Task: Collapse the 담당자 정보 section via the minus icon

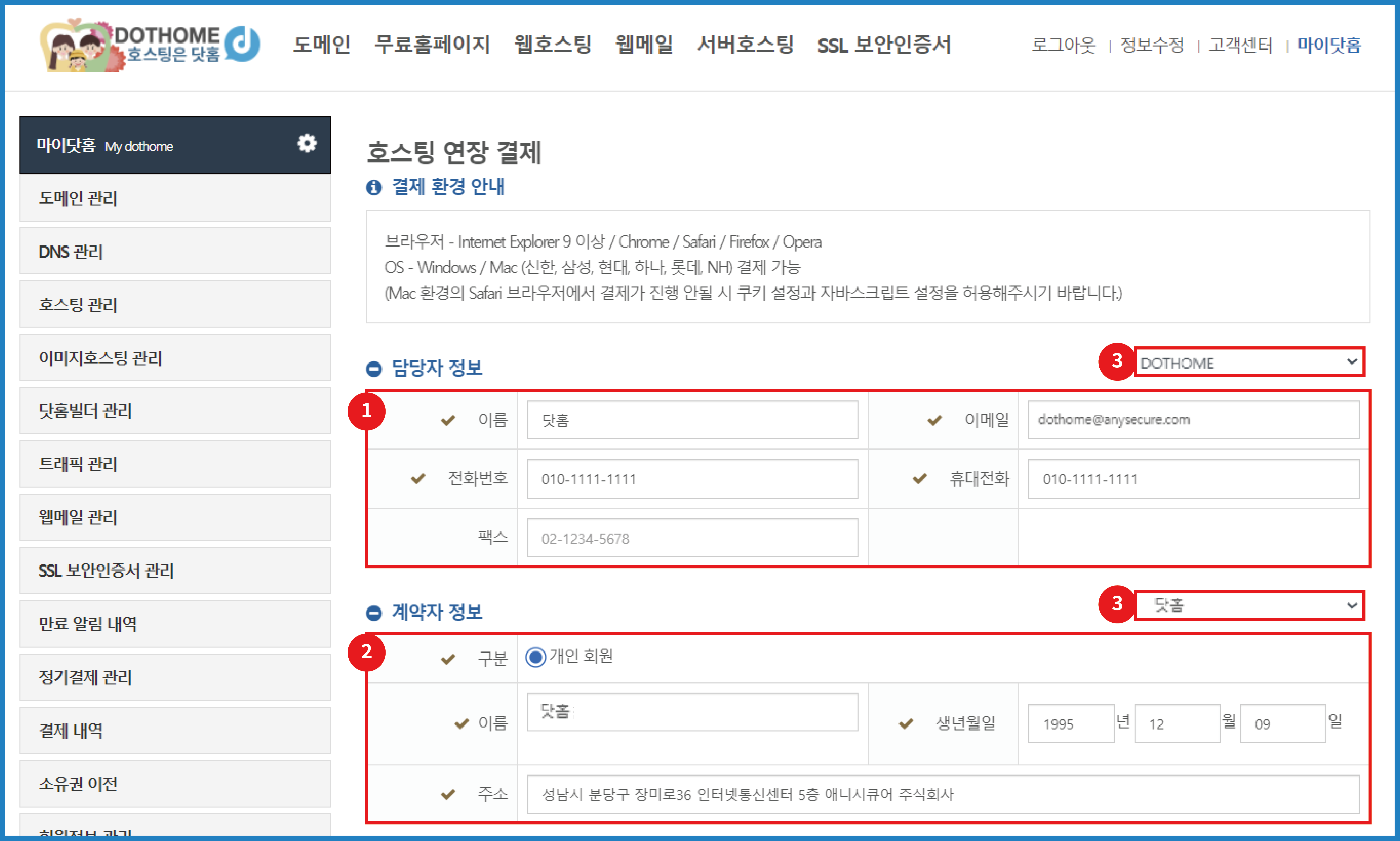Action: click(x=374, y=369)
